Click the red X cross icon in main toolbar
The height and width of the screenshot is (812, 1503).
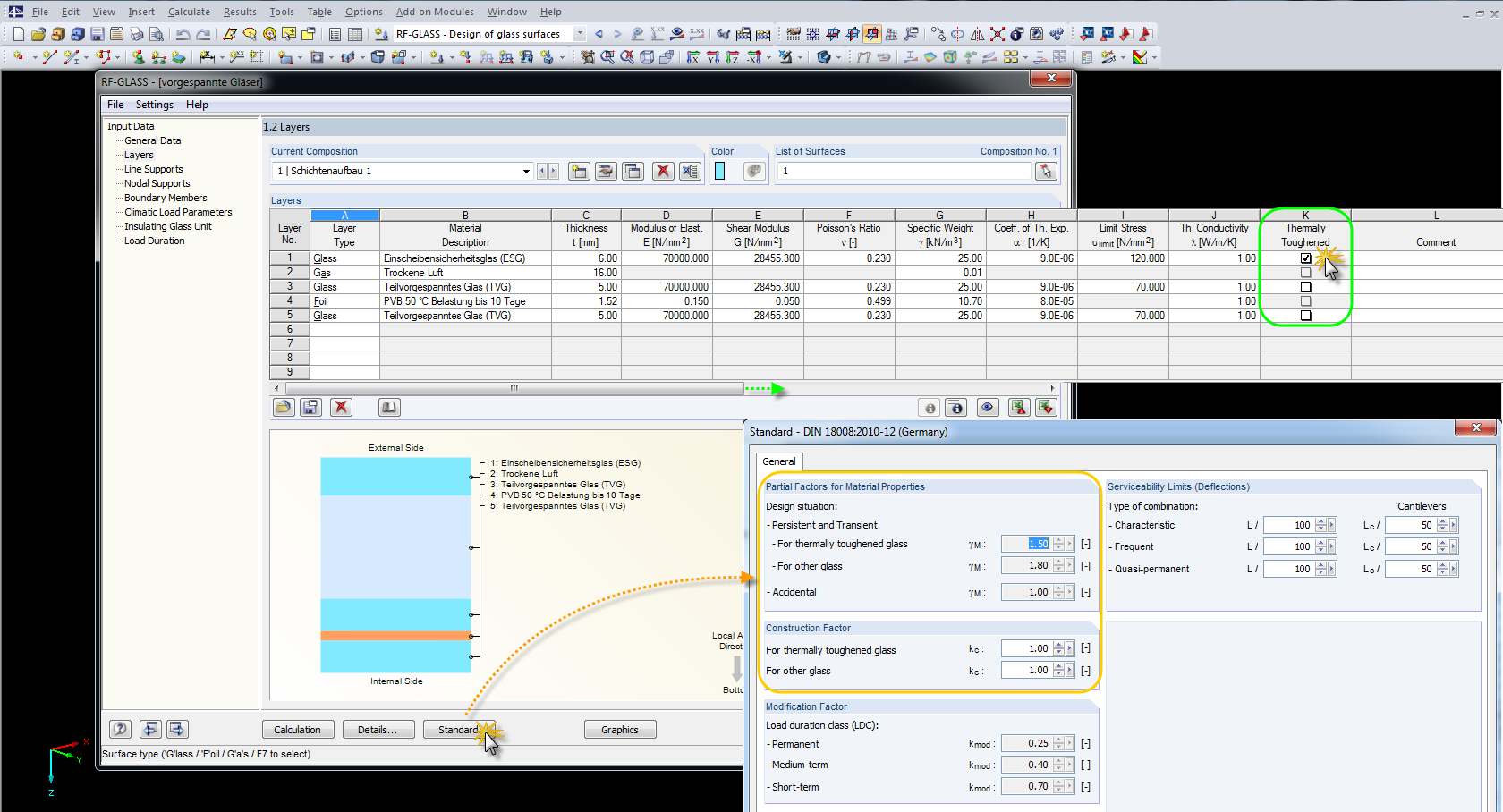click(x=998, y=34)
